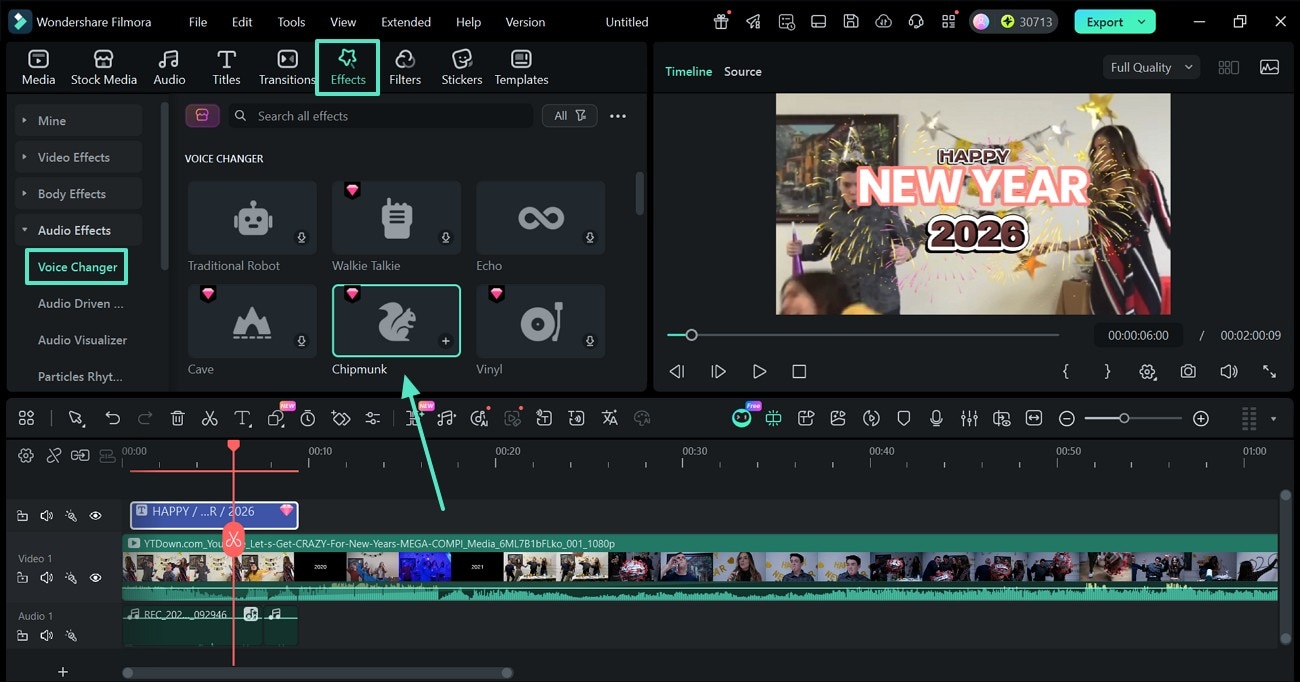1300x682 pixels.
Task: Open the three-dot more options menu
Action: (618, 116)
